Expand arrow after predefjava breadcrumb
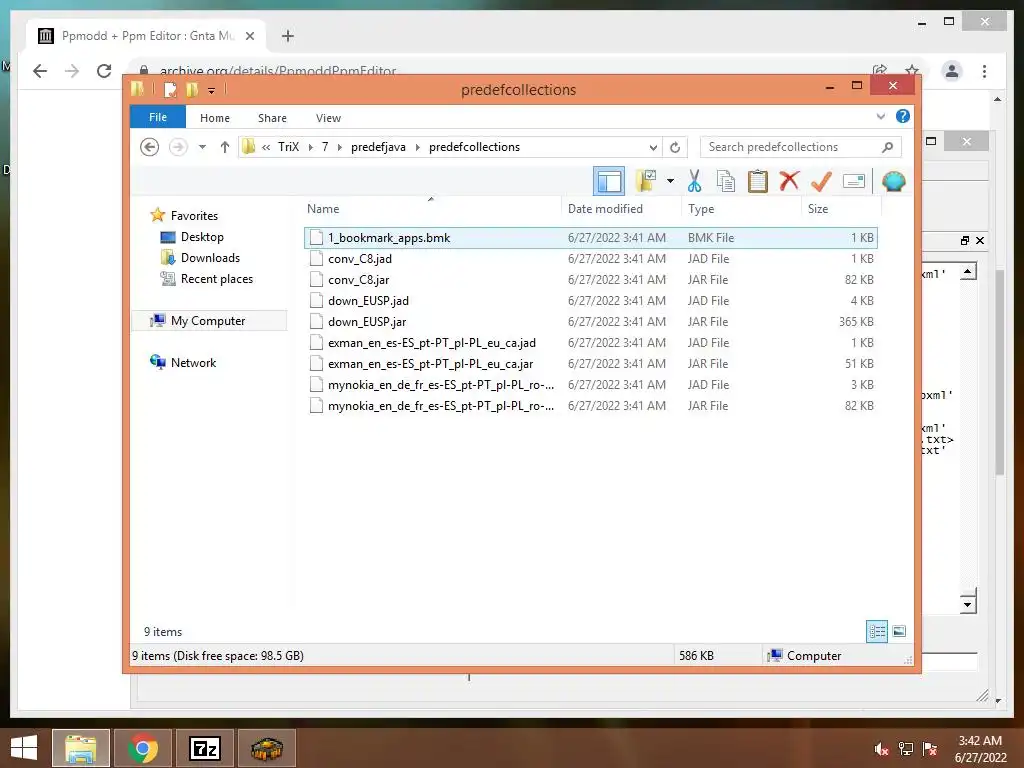The width and height of the screenshot is (1024, 768). coord(417,147)
